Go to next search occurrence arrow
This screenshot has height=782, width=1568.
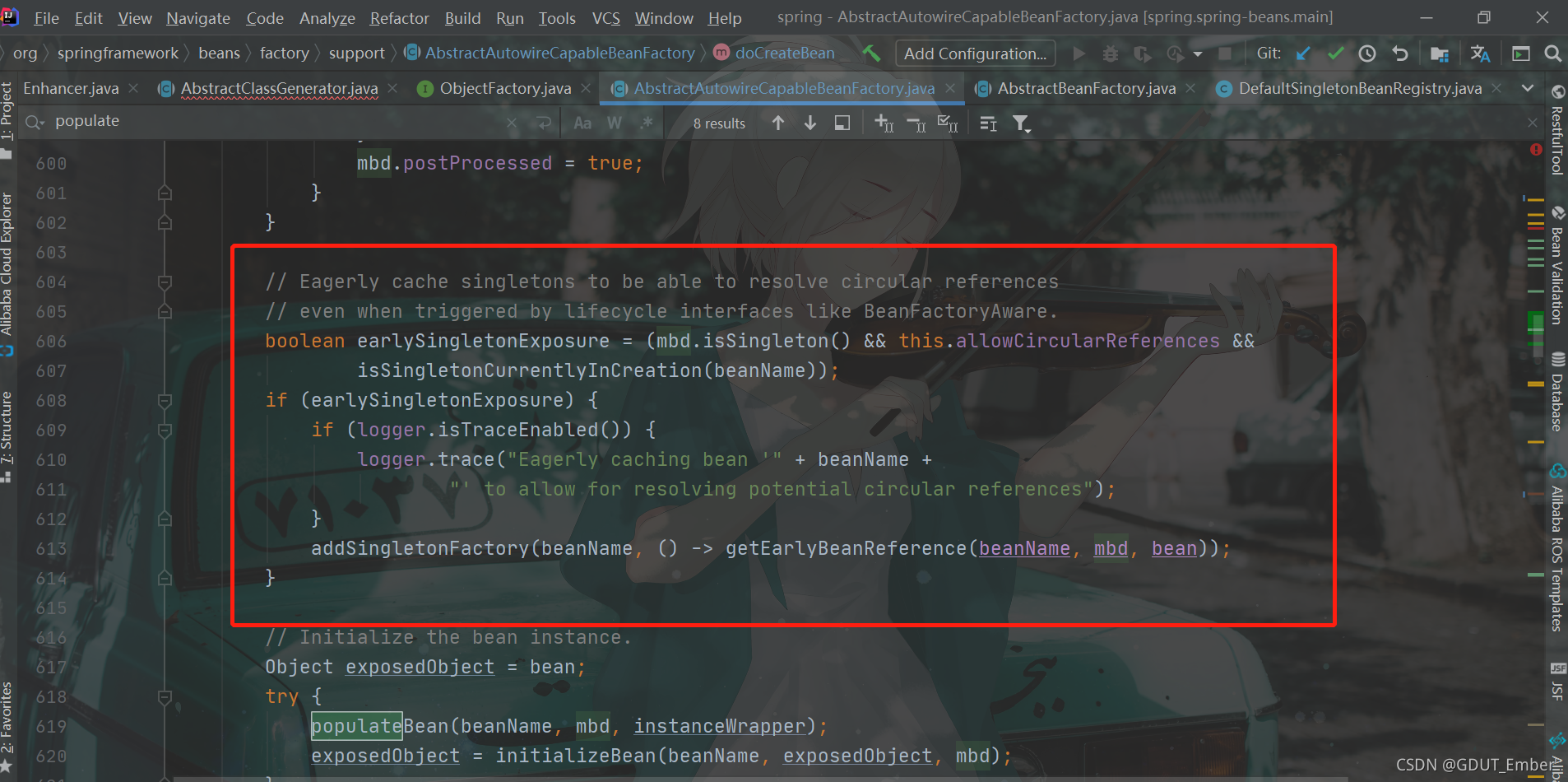pos(810,123)
